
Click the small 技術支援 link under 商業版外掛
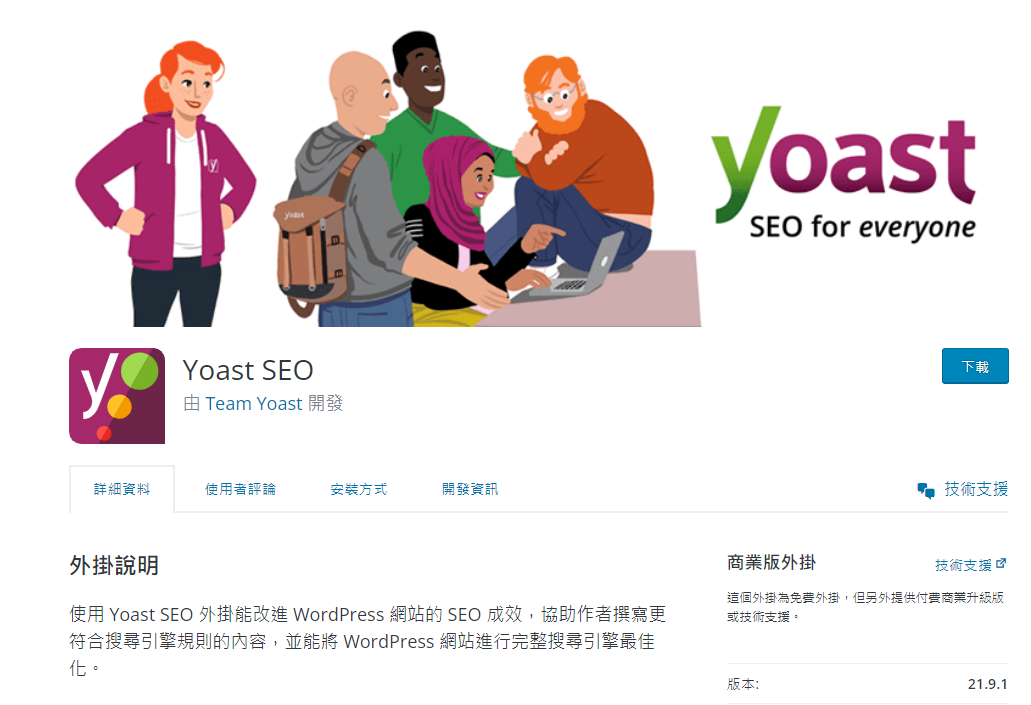(963, 565)
